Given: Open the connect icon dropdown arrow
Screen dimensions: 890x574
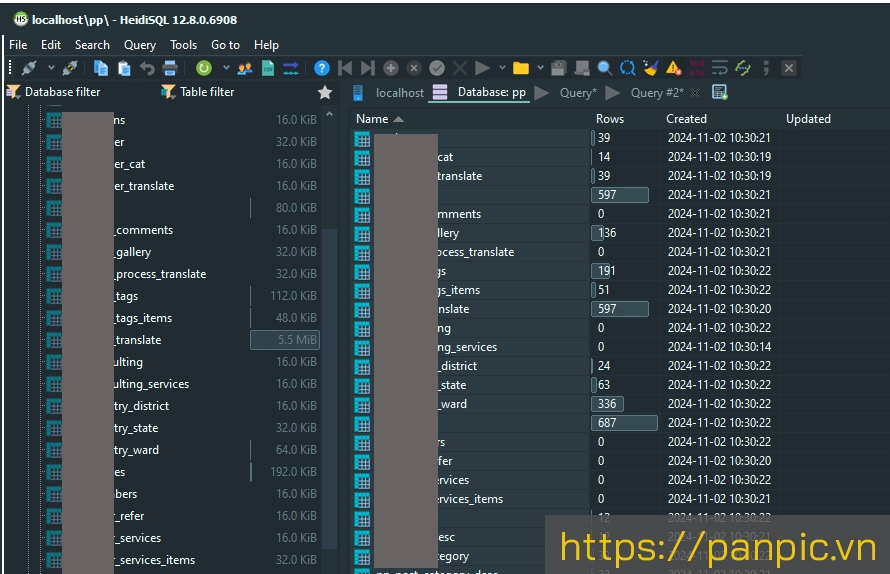Looking at the screenshot, I should click(x=51, y=68).
